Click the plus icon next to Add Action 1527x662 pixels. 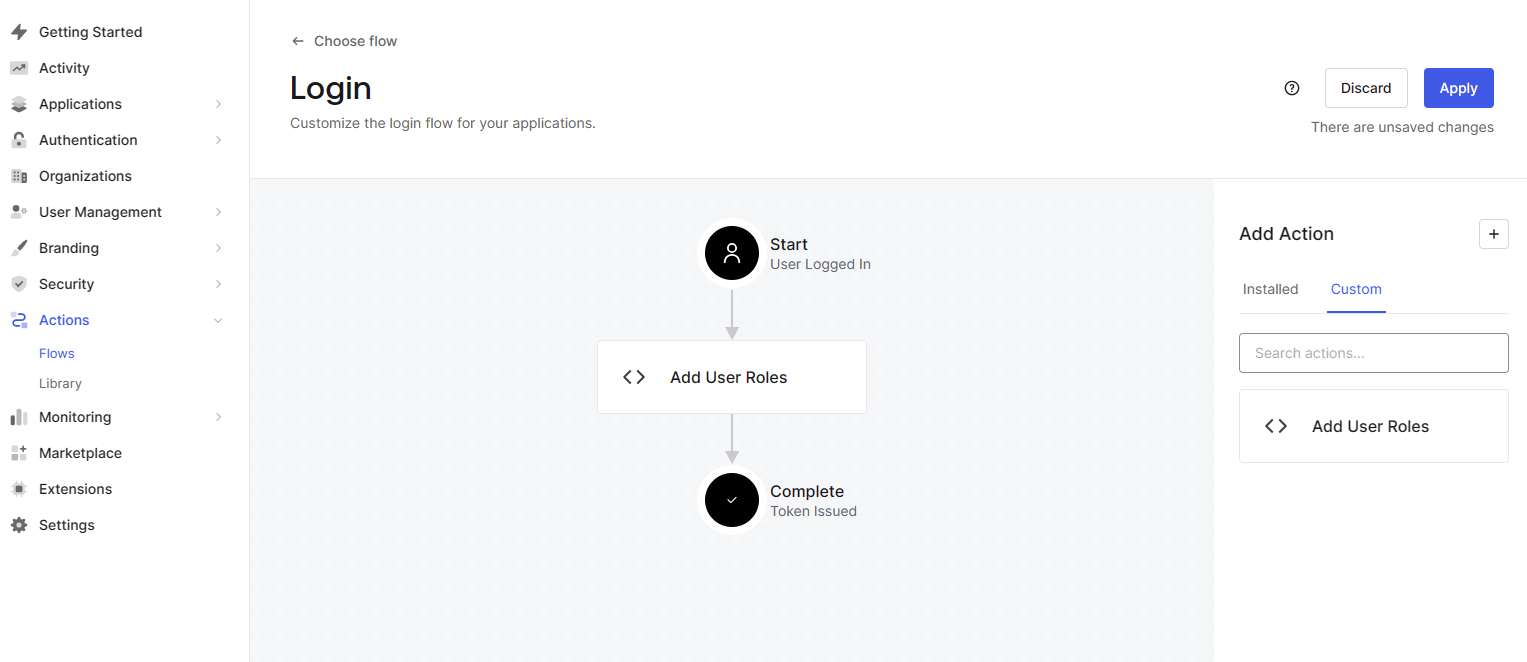coord(1494,233)
